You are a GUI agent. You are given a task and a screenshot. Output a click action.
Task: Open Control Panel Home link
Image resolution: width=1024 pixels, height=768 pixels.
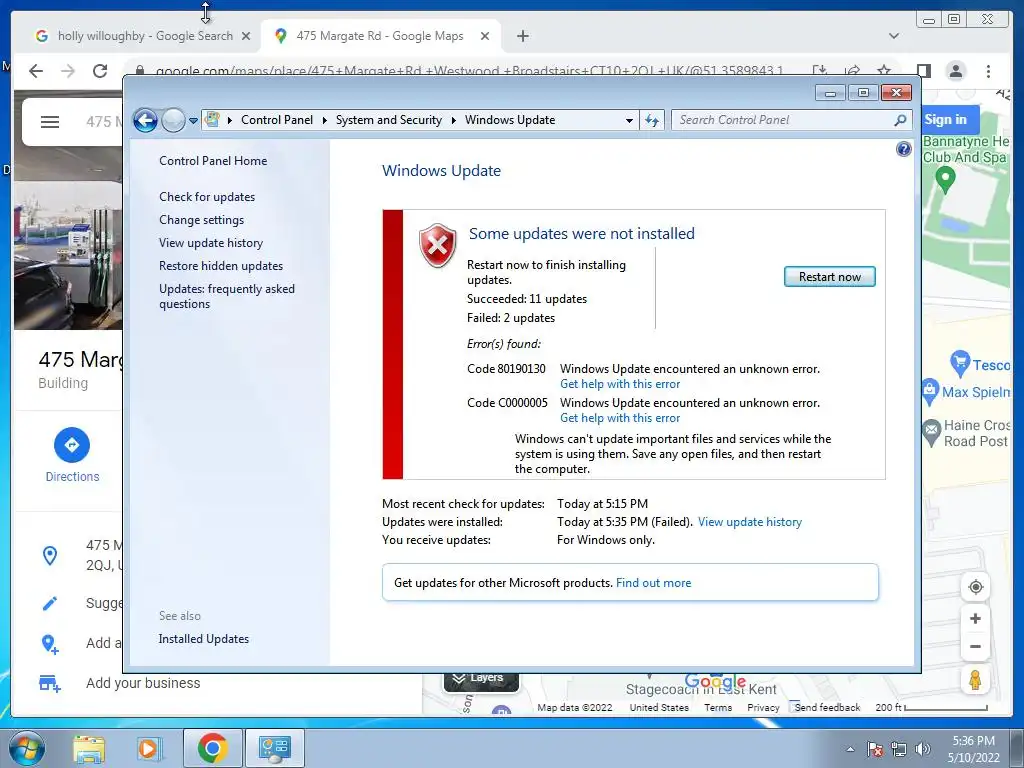[213, 161]
